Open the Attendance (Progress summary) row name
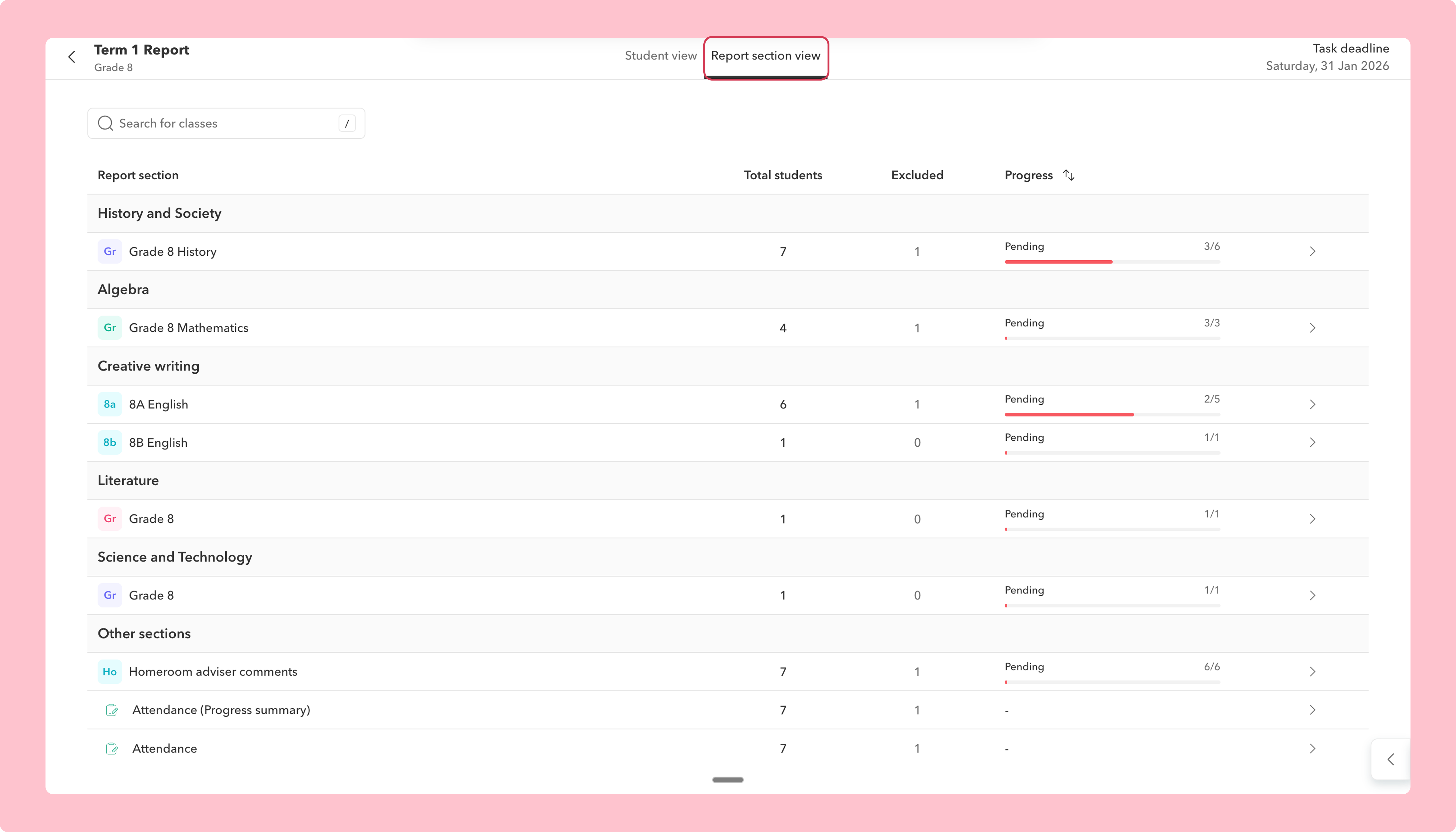 221,710
